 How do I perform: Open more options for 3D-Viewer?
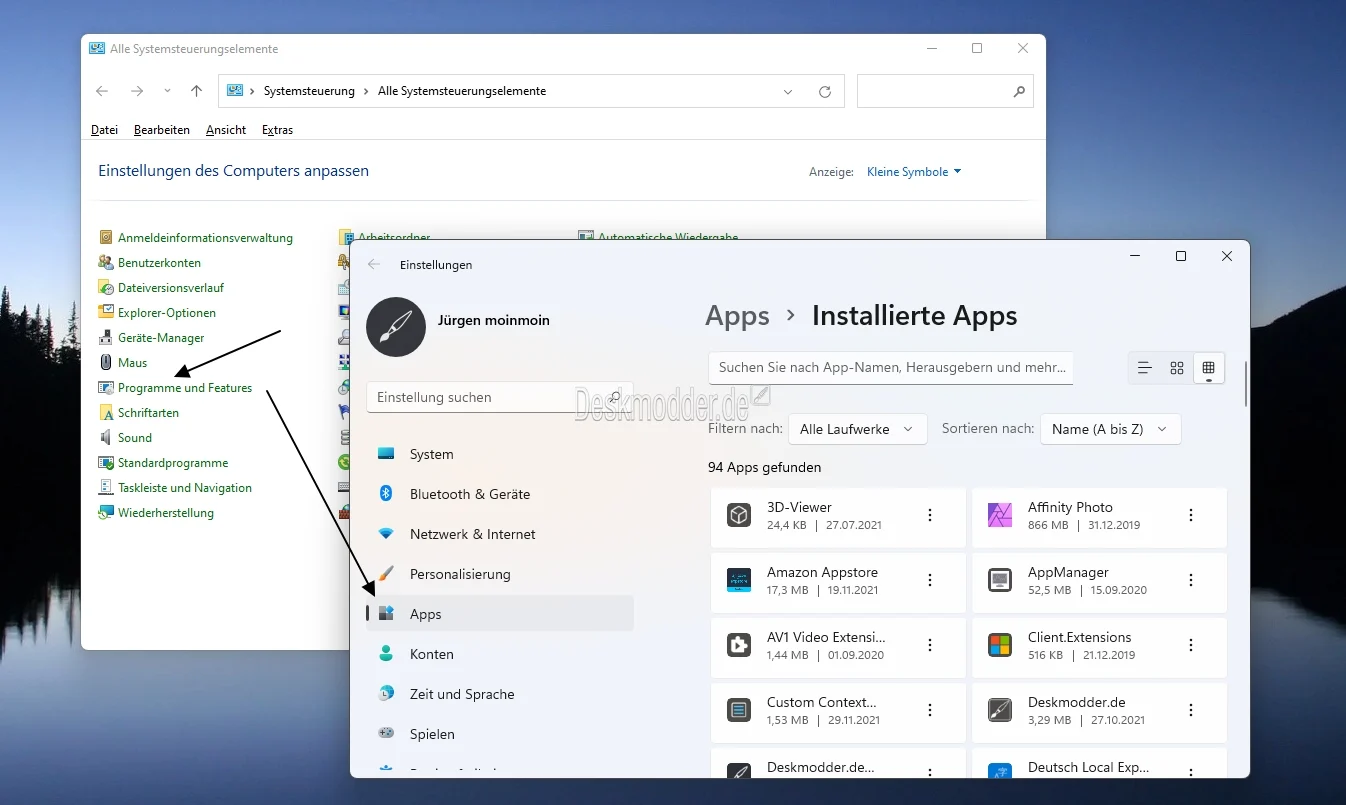click(930, 515)
